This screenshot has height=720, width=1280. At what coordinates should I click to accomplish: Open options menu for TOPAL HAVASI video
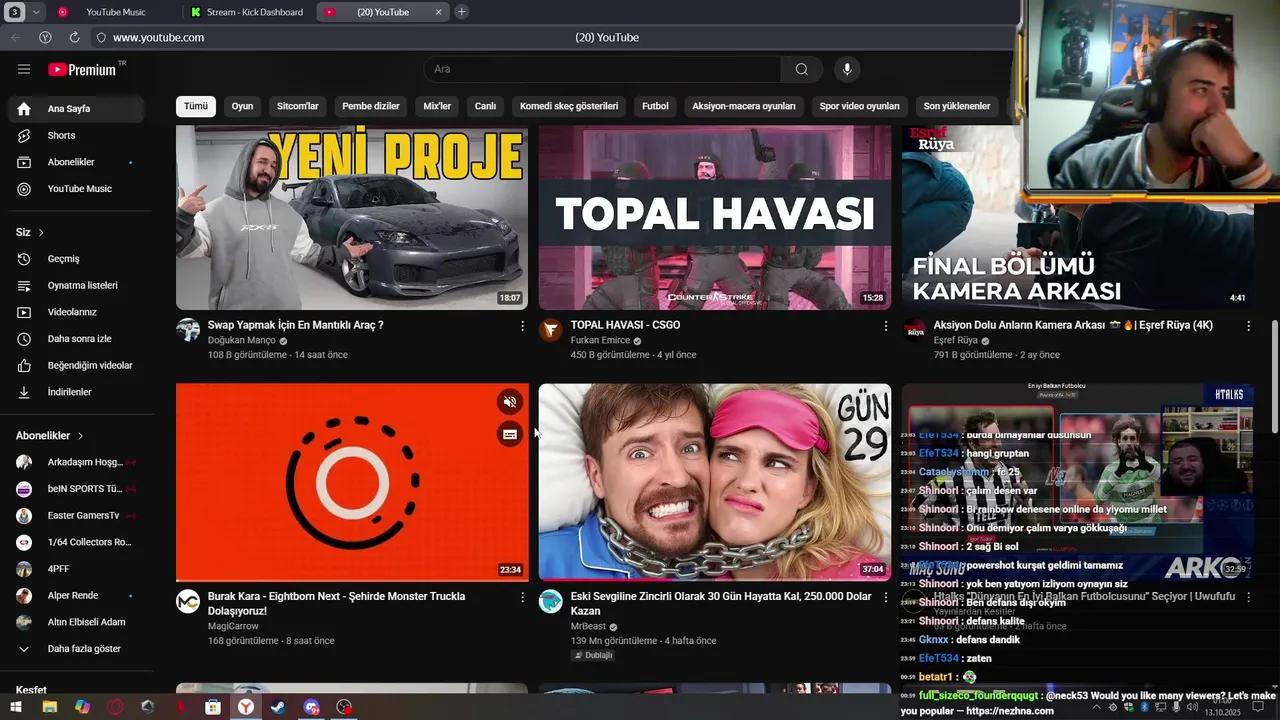pos(885,326)
